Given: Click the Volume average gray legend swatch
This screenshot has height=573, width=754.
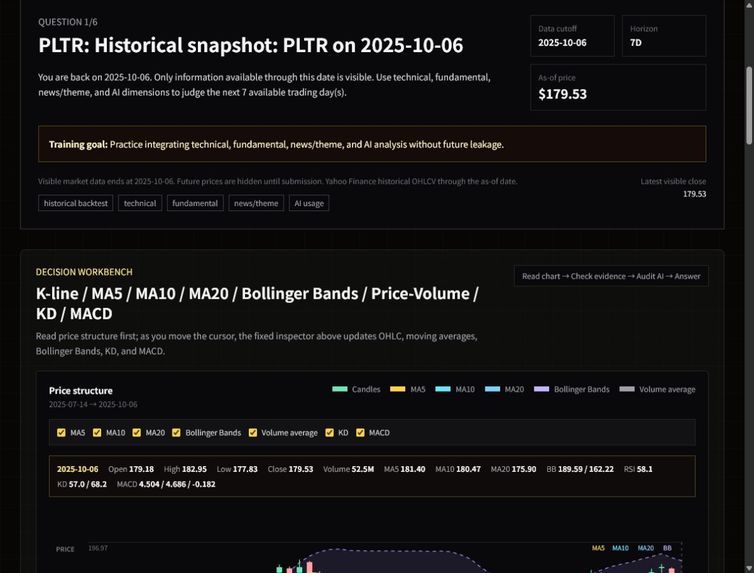Looking at the screenshot, I should pyautogui.click(x=627, y=389).
